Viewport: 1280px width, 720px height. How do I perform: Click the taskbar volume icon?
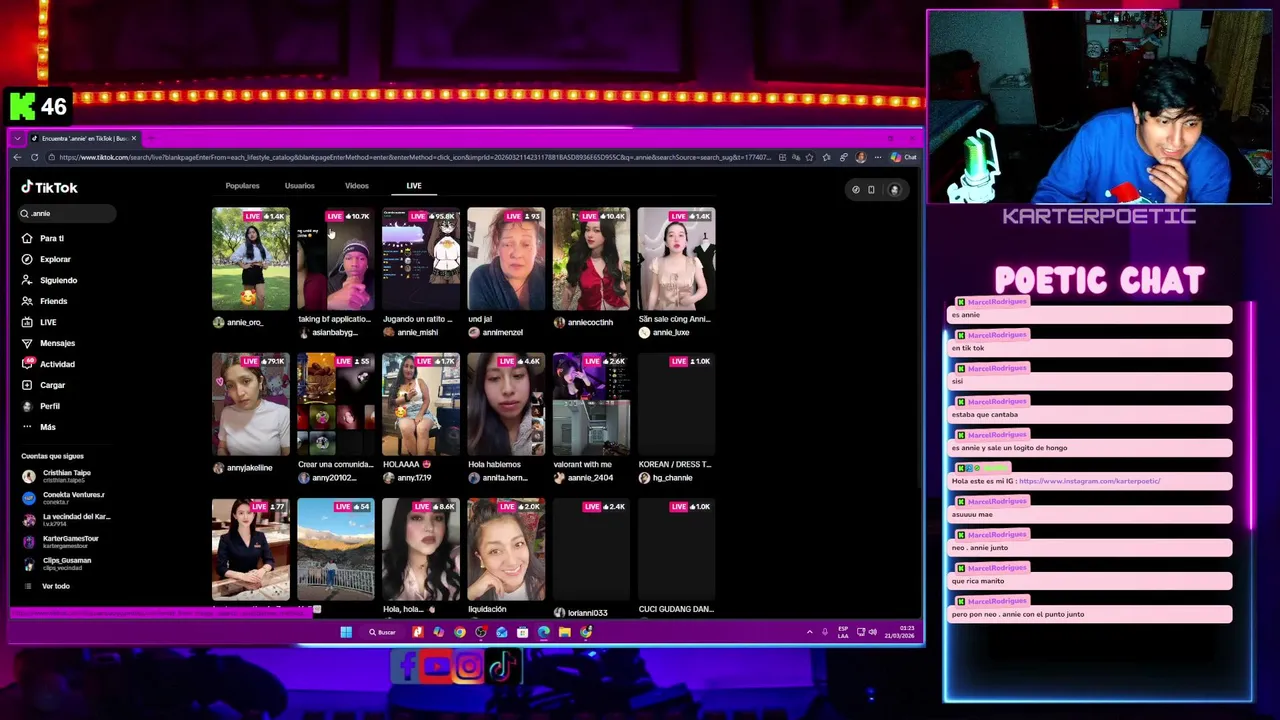point(872,632)
